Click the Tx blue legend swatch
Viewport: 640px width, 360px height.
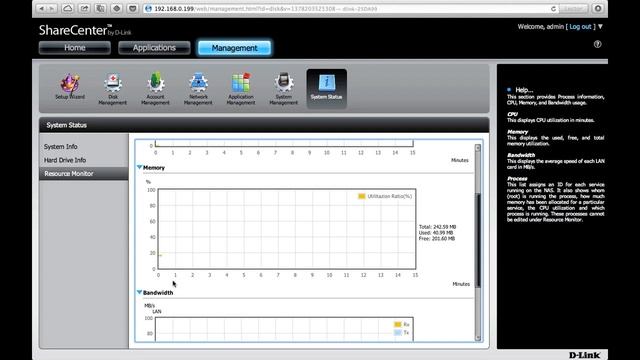(398, 333)
